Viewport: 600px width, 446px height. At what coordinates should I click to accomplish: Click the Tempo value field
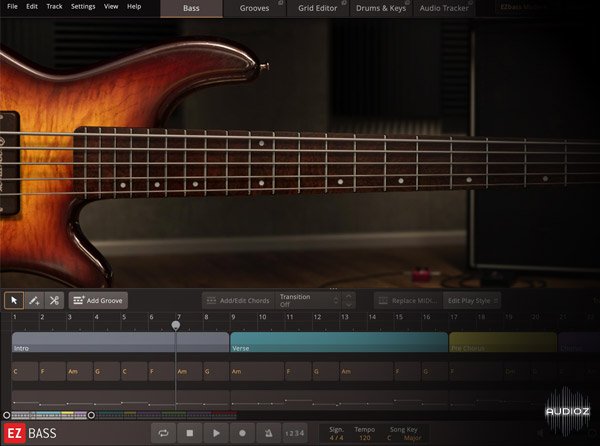pos(364,438)
